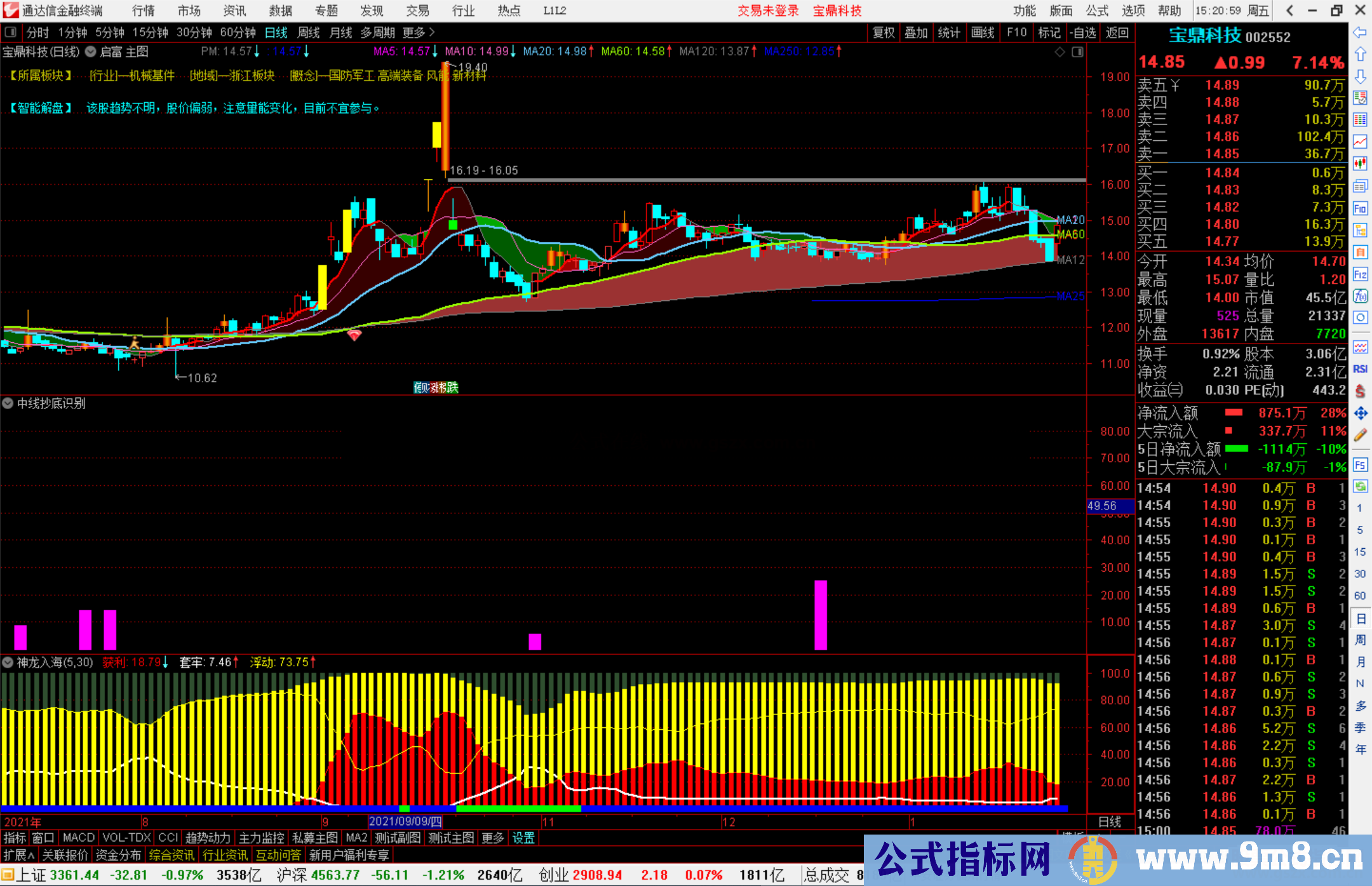Toggle the 神龙入海 indicator panel circle
The width and height of the screenshot is (1372, 886).
[x=8, y=662]
